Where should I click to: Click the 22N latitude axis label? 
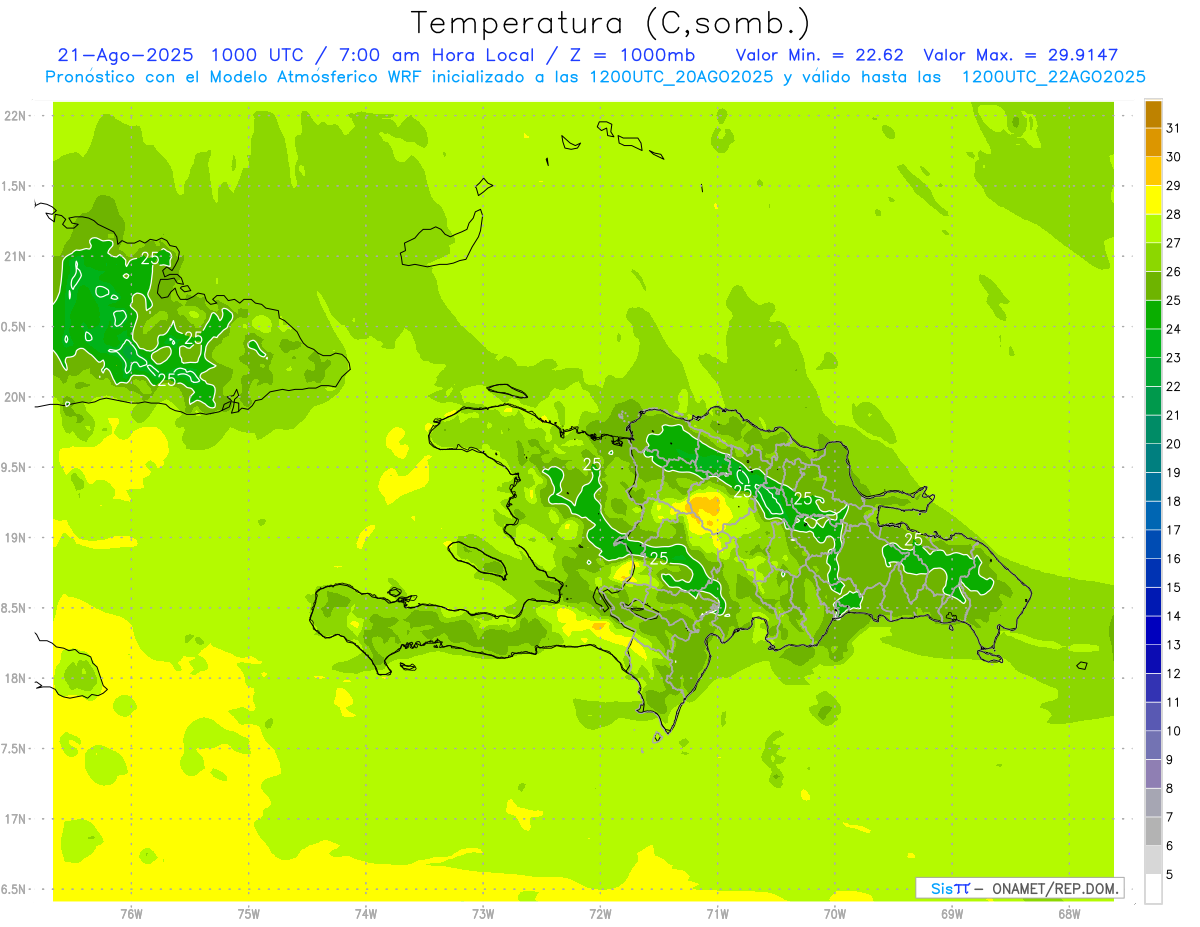15,116
